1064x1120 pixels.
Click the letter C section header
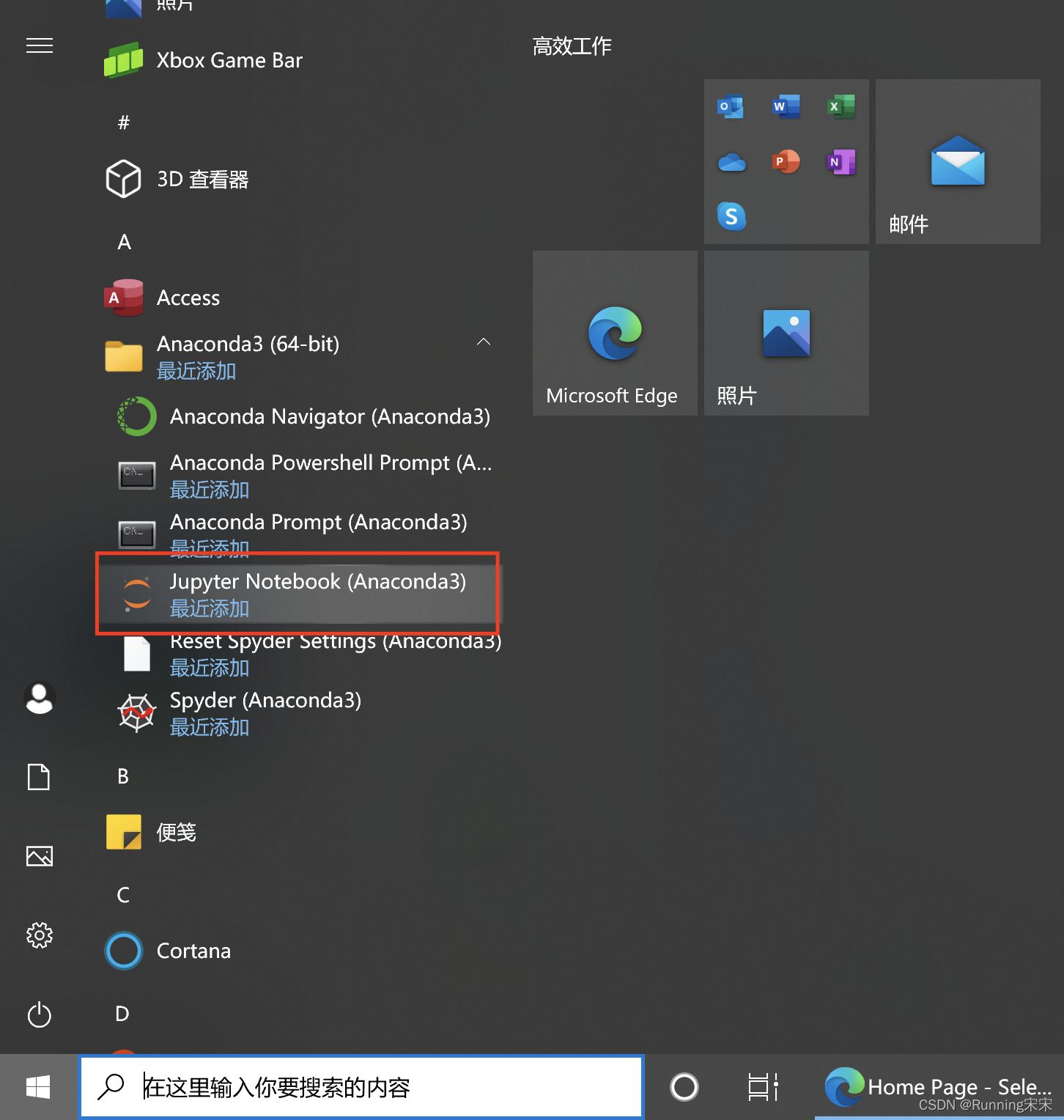[123, 895]
